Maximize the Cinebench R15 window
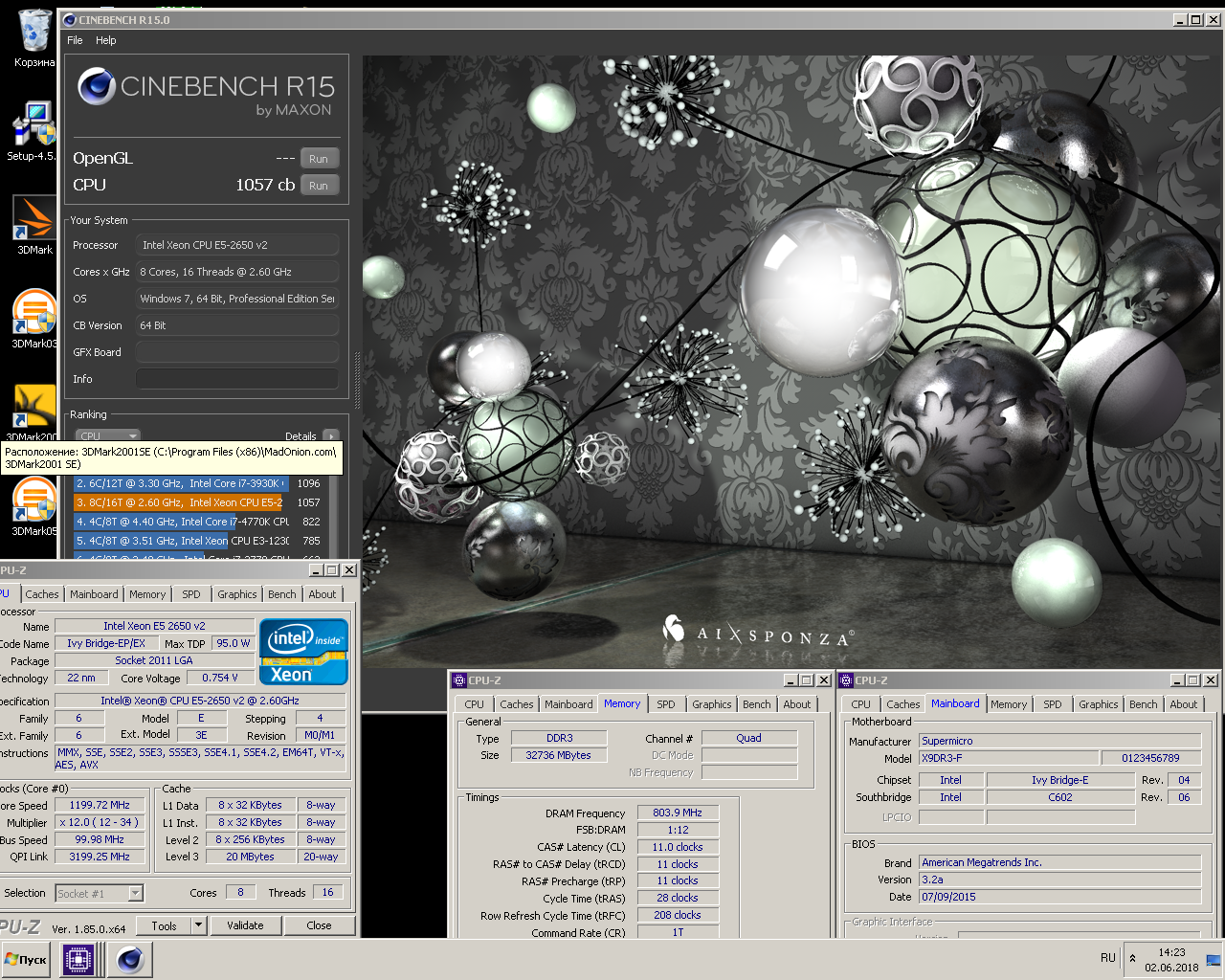This screenshot has height=980, width=1225. 1195,19
